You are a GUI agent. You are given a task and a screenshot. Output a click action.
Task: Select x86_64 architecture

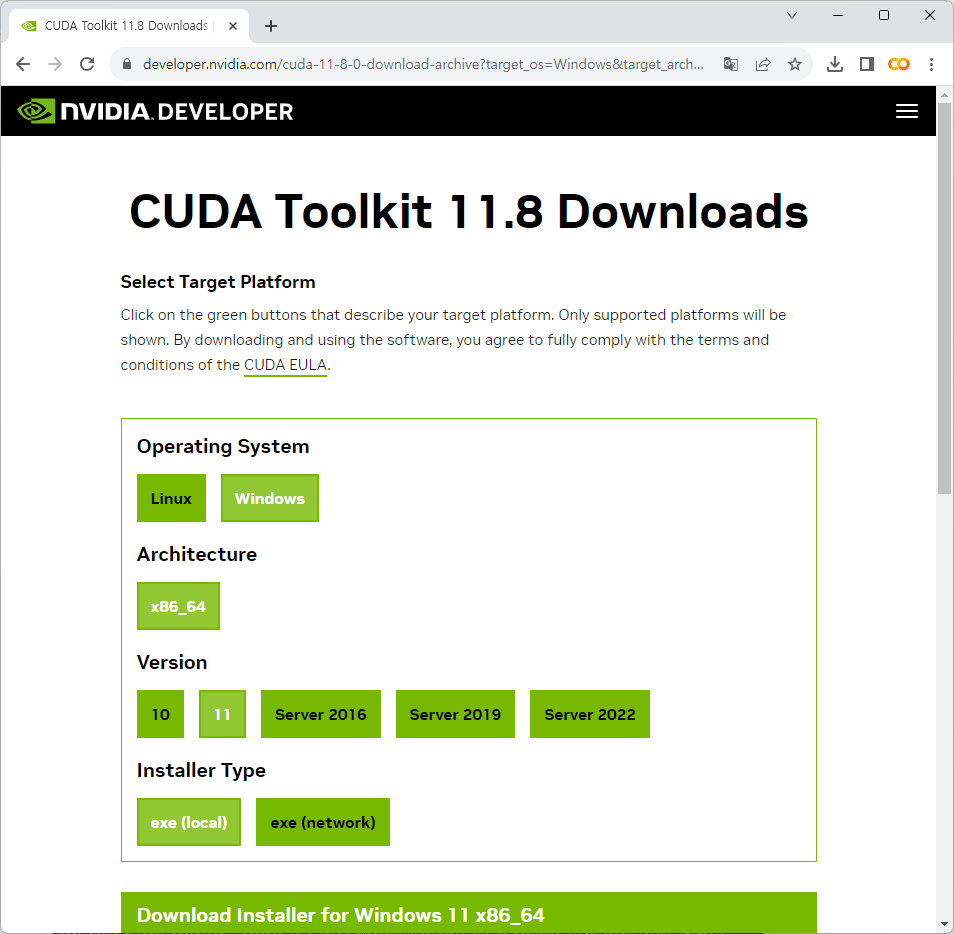tap(178, 606)
